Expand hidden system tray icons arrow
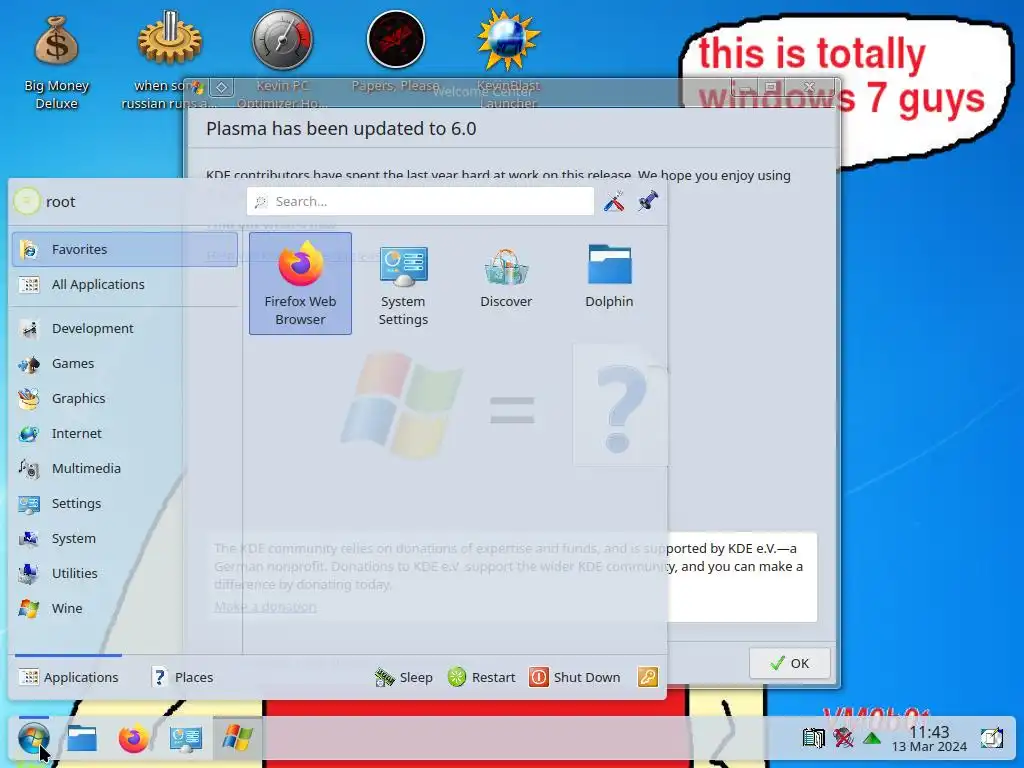 (872, 739)
